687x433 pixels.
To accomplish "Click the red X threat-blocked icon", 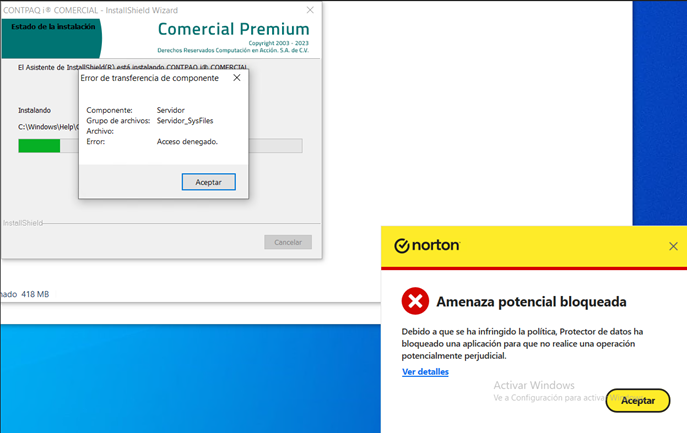I will pos(415,301).
